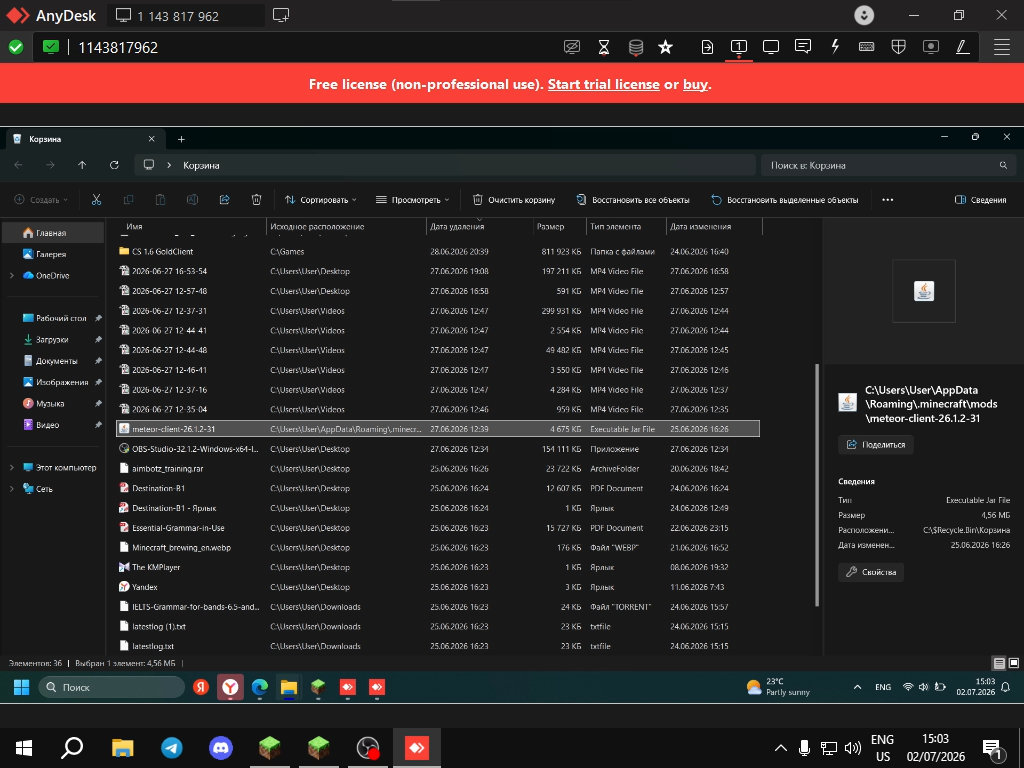Open Загрузки in navigation pane
The width and height of the screenshot is (1024, 768).
53,340
